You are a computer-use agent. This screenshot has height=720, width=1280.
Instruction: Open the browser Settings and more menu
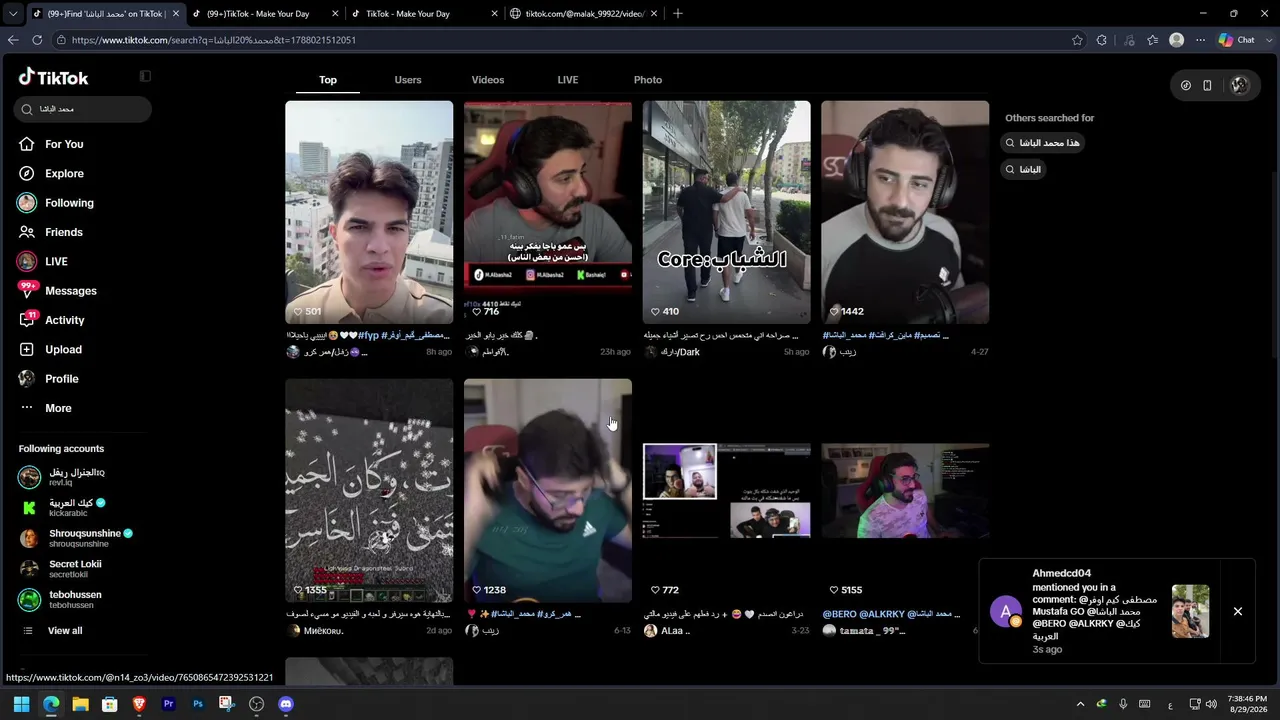(1200, 40)
